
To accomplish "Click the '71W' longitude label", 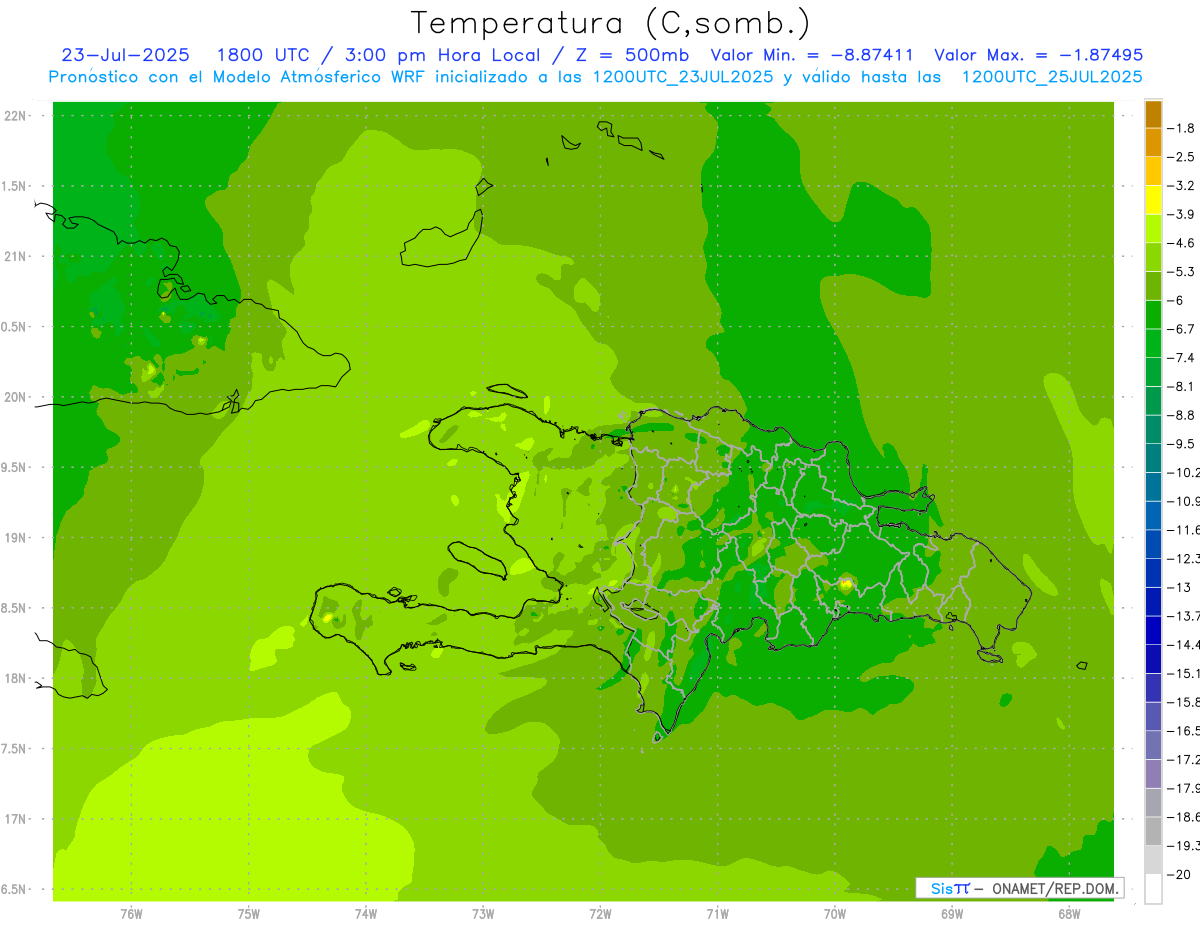I will [x=717, y=913].
